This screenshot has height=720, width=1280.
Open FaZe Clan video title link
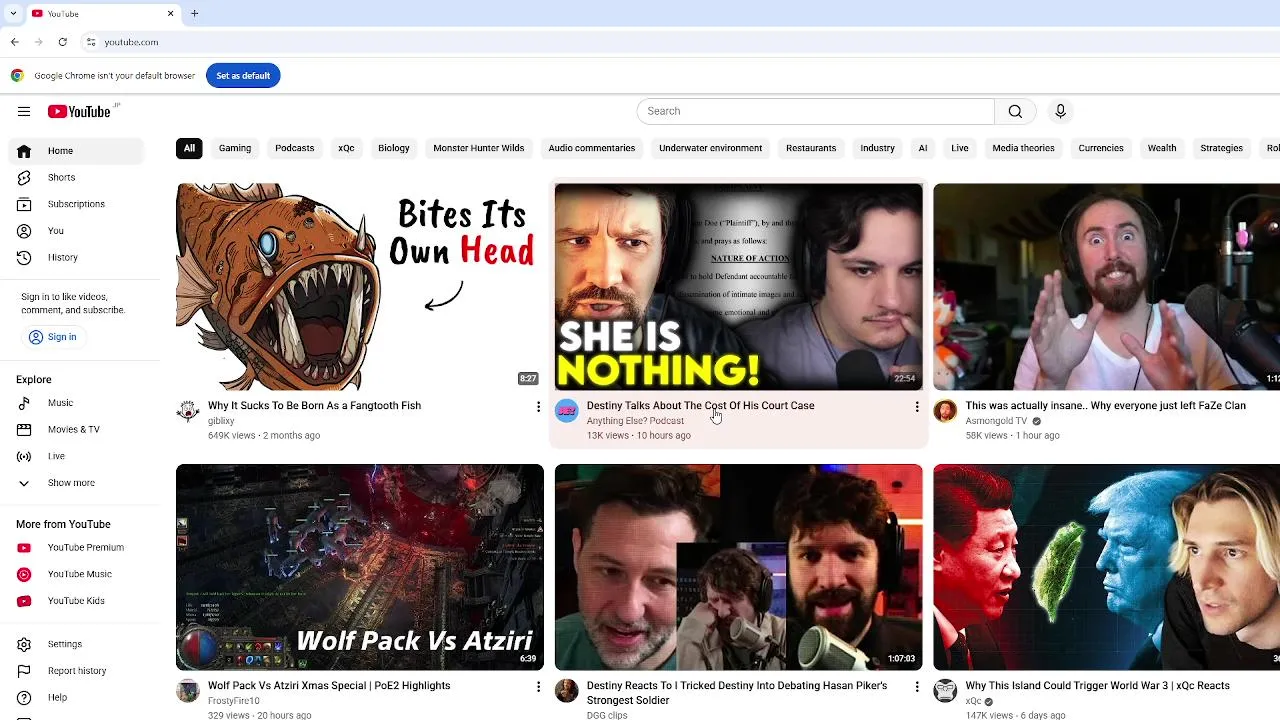pos(1105,406)
